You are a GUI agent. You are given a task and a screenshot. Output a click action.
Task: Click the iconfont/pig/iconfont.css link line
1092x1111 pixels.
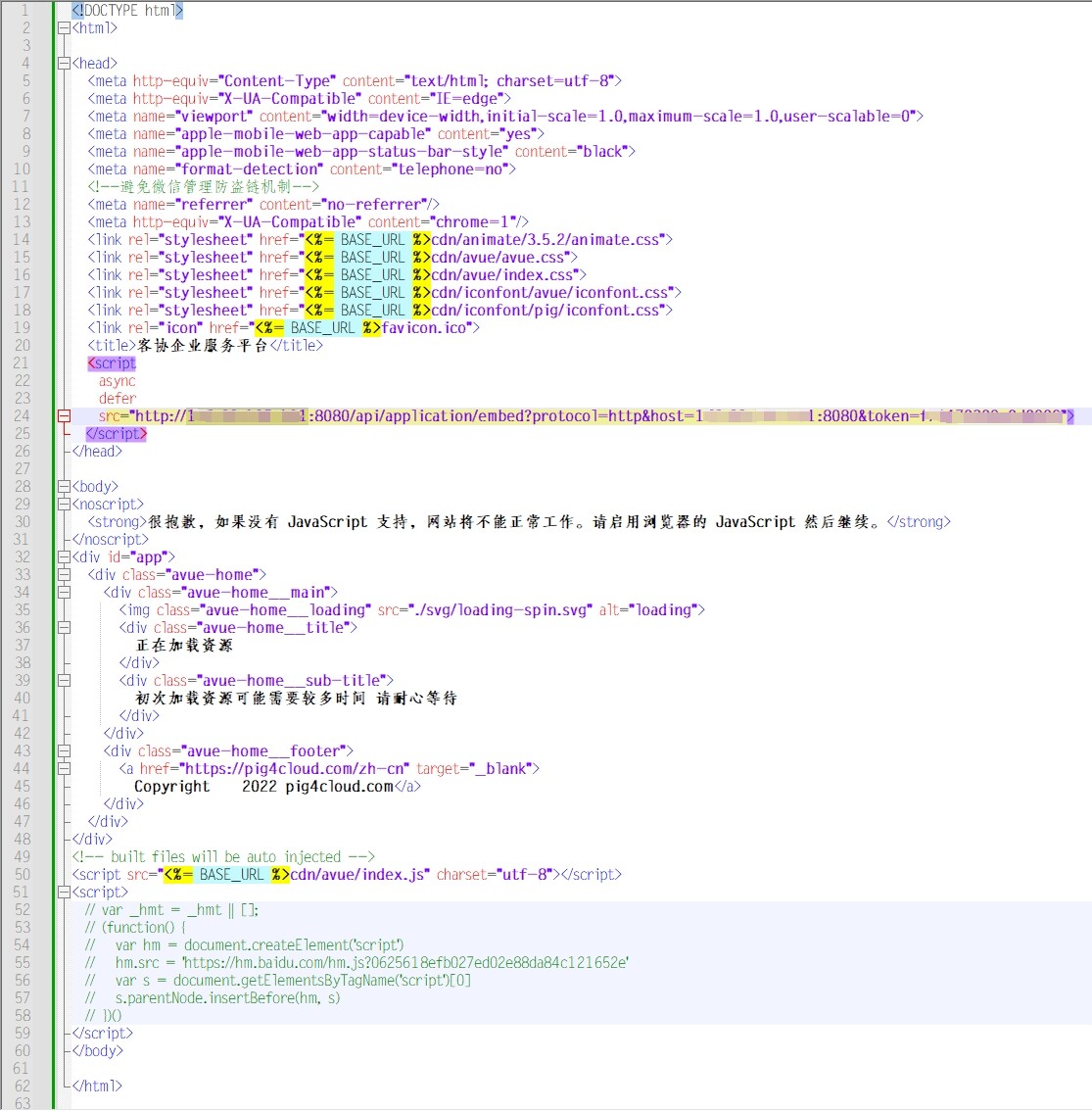pos(380,311)
